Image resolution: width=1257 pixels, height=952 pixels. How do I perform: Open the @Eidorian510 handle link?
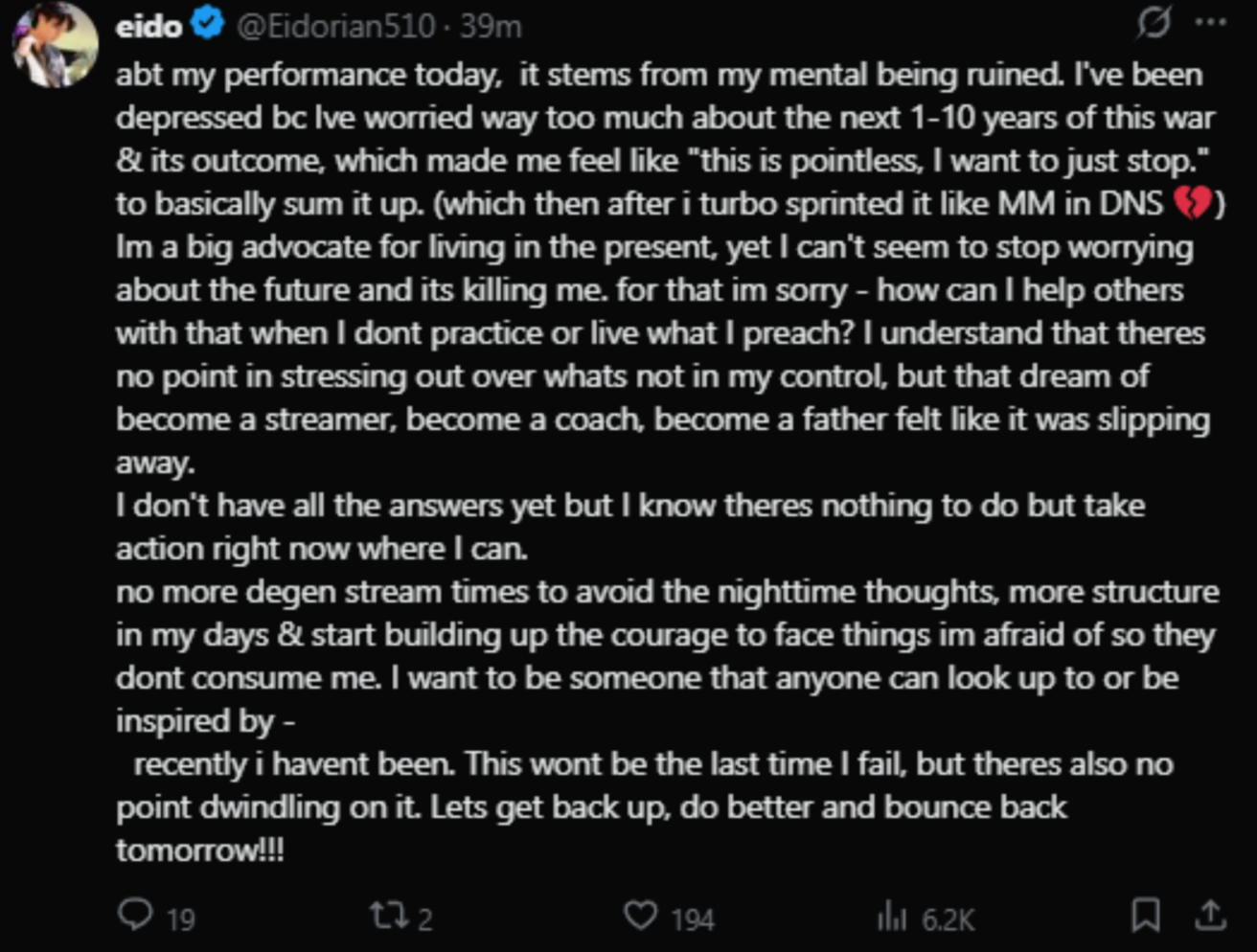tap(335, 26)
